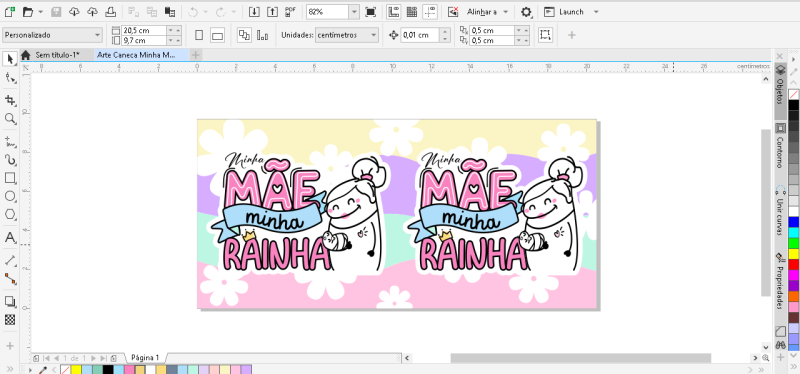
Task: Select the Pick tool arrow
Action: pyautogui.click(x=10, y=59)
